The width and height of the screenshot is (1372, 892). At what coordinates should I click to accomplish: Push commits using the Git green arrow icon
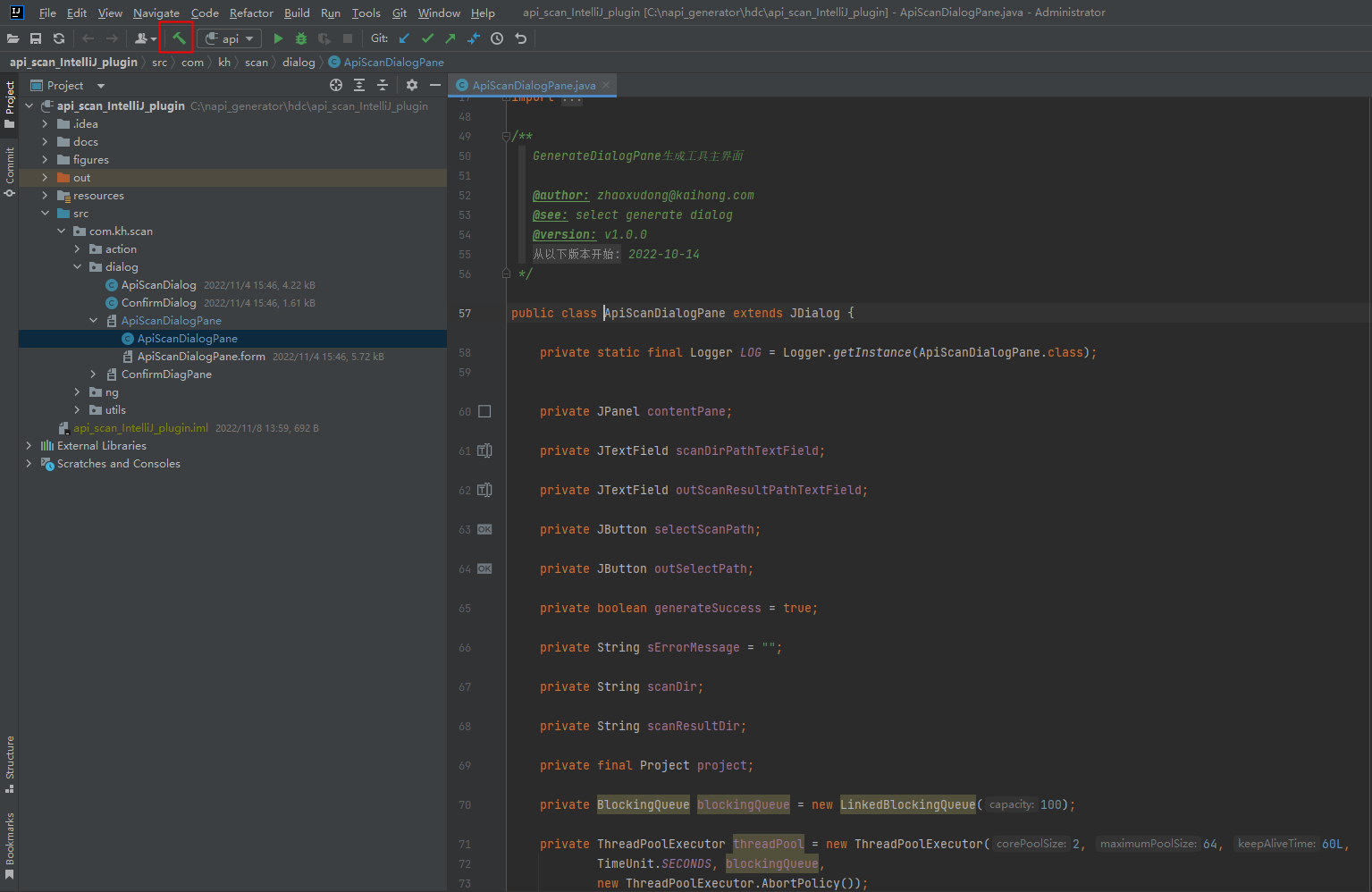point(450,38)
